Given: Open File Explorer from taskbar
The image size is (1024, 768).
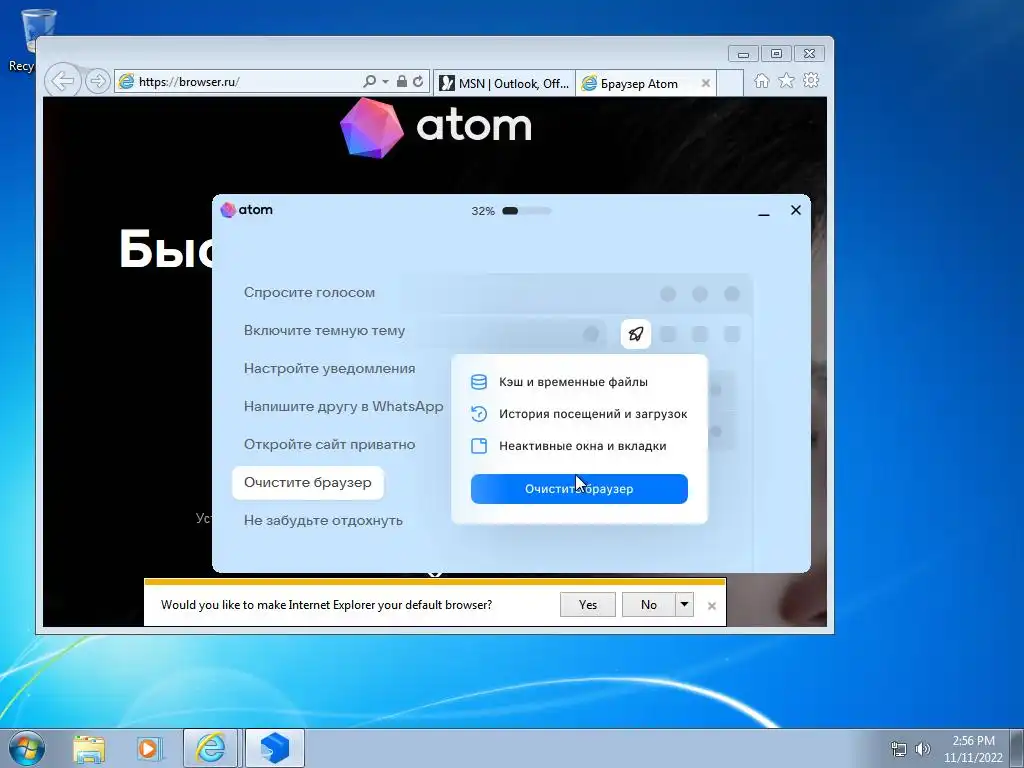Looking at the screenshot, I should click(x=89, y=749).
